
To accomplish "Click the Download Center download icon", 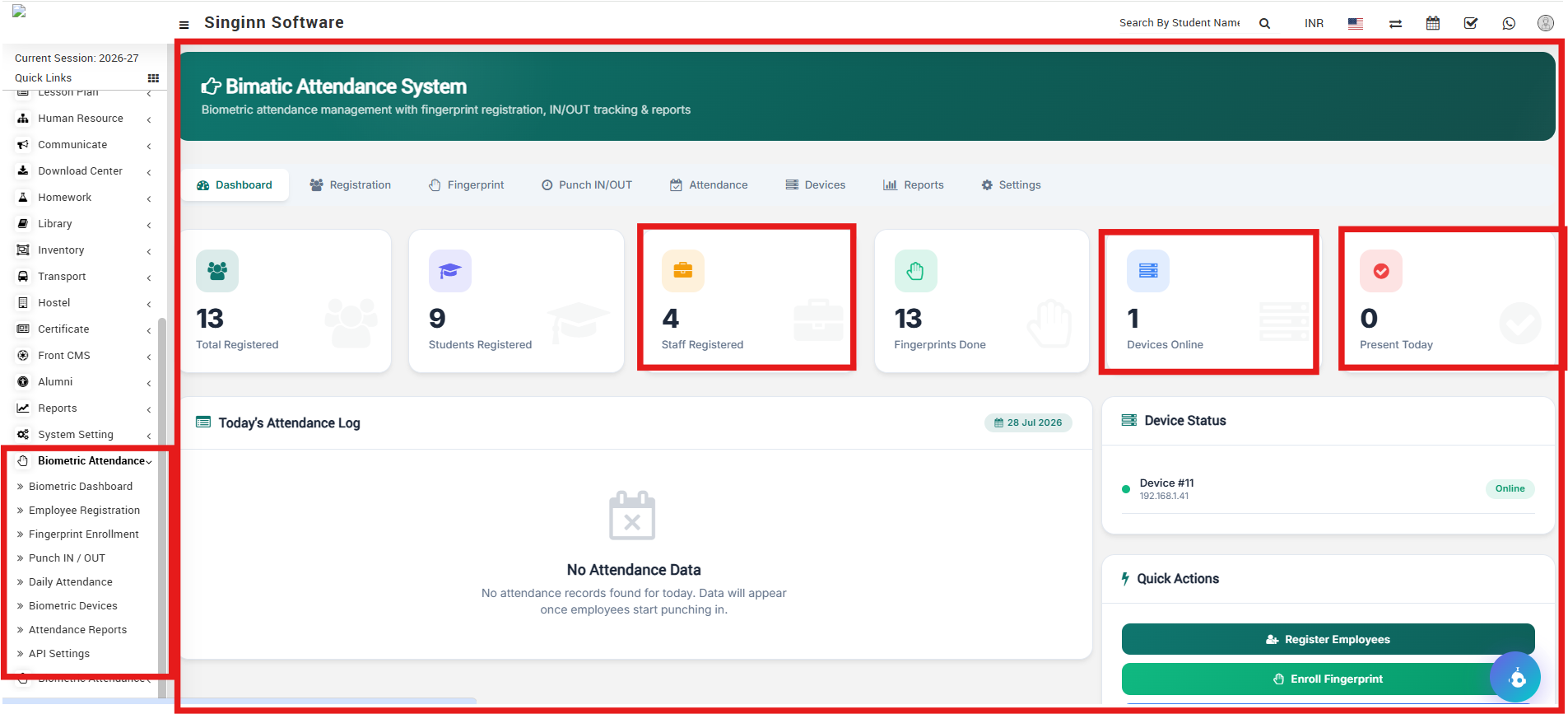I will pos(23,171).
